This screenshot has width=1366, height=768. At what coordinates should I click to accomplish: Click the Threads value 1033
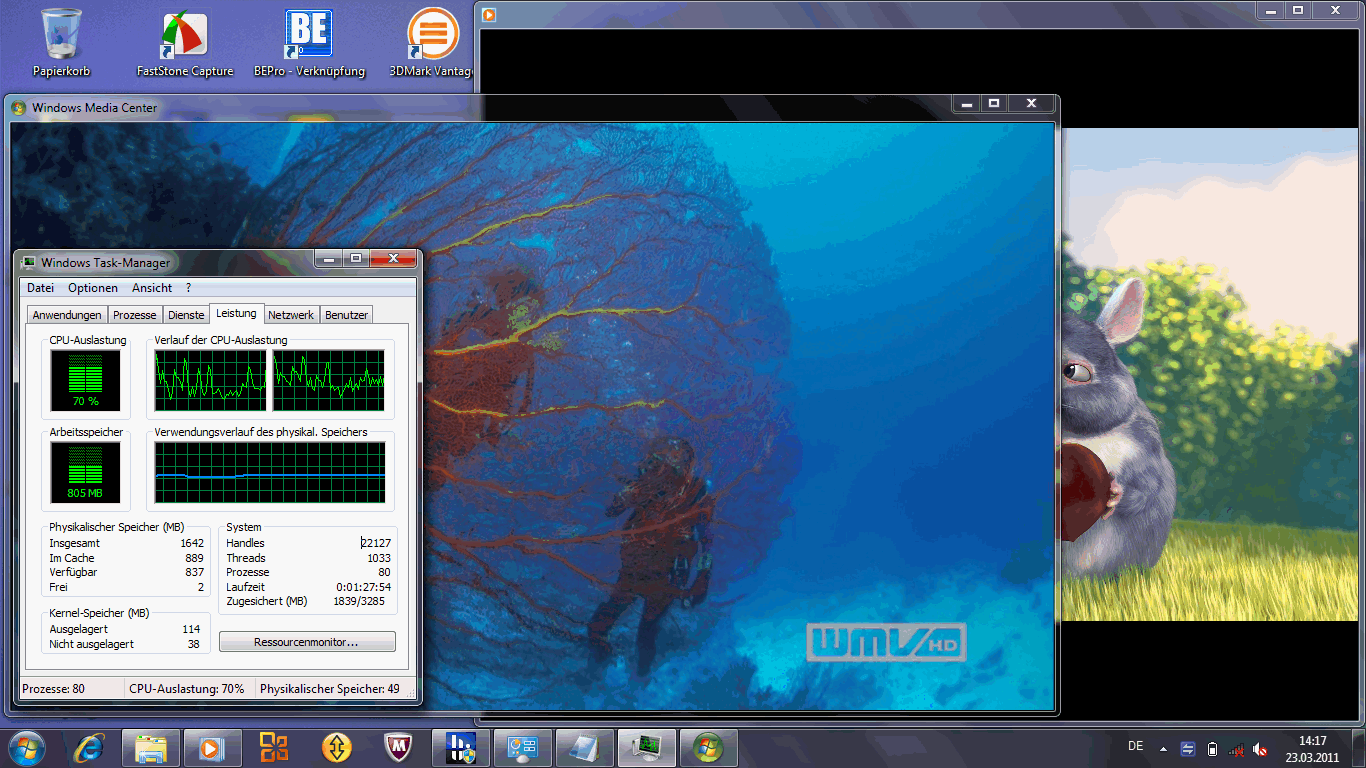[379, 558]
